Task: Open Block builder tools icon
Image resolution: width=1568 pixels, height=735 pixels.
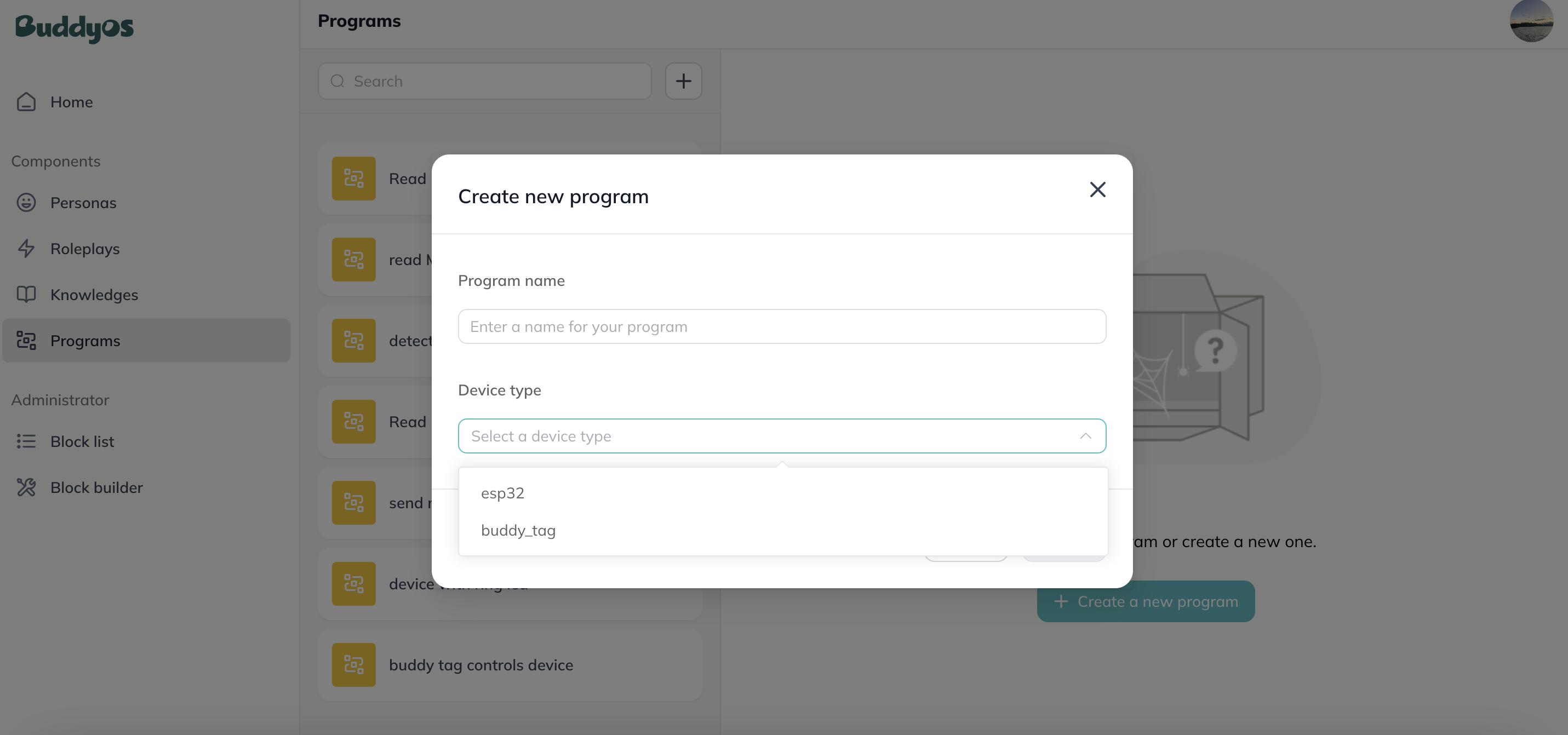Action: (26, 487)
